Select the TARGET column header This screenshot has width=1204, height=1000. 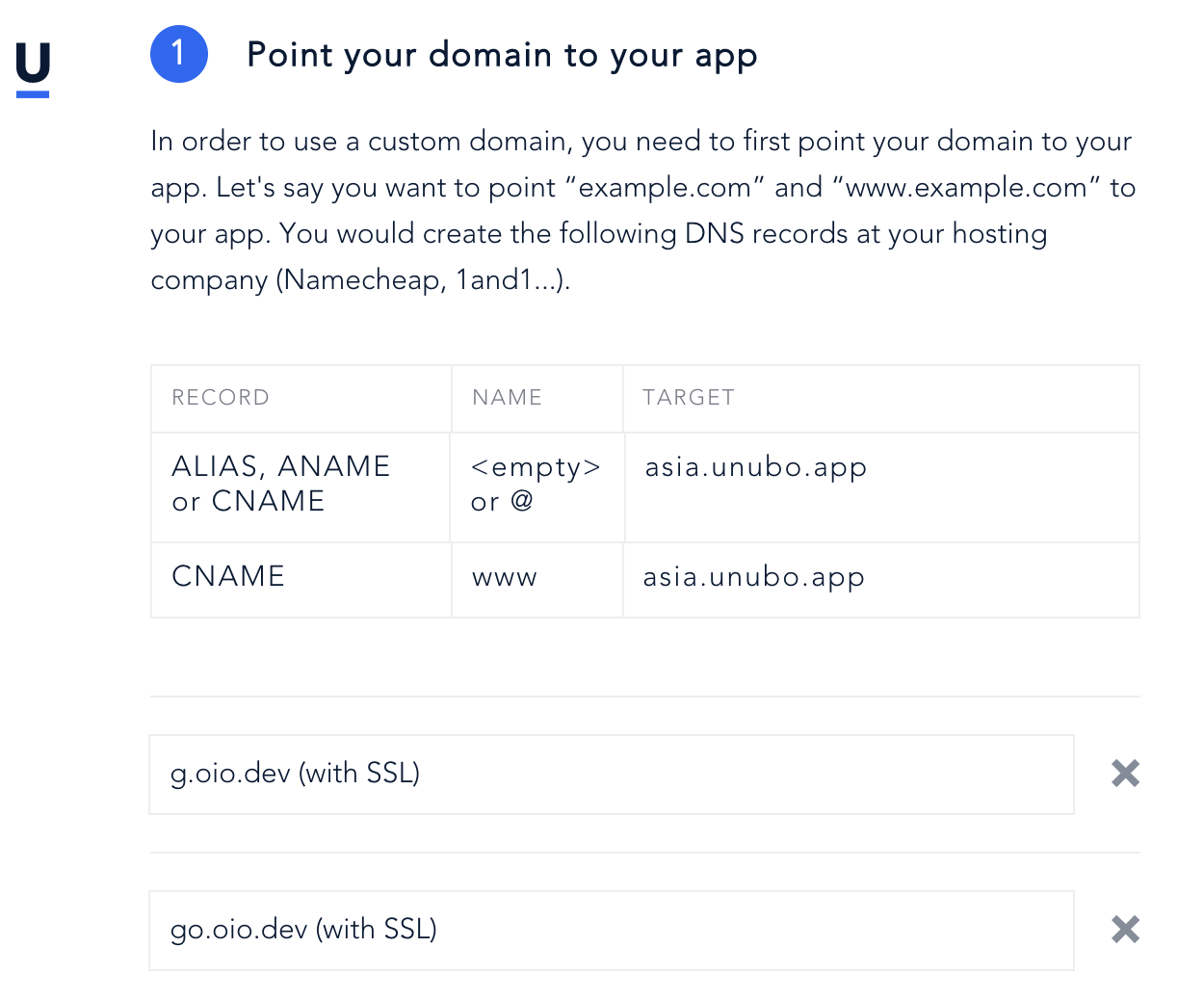(x=689, y=398)
